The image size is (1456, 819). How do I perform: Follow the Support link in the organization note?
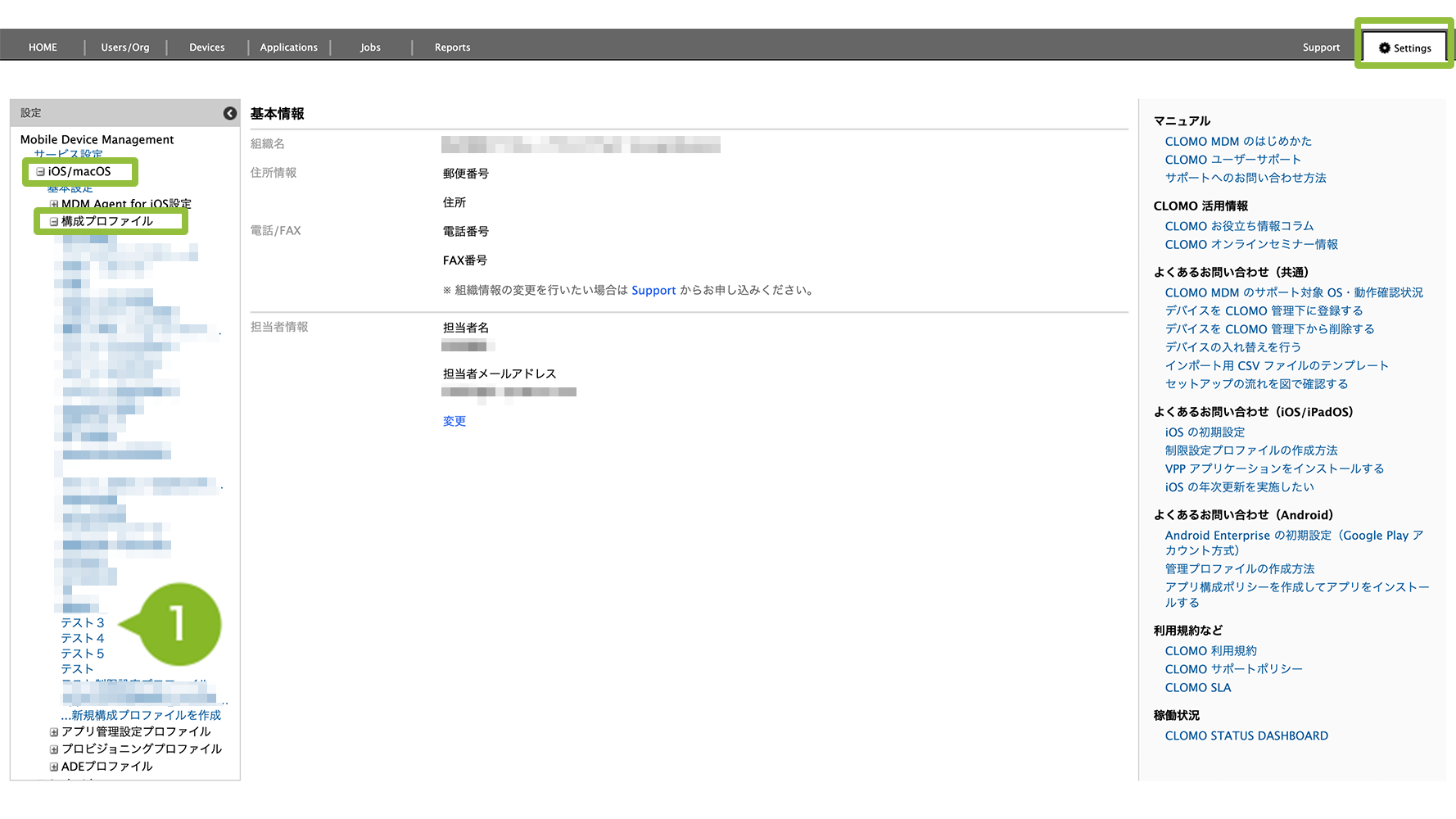(x=653, y=290)
